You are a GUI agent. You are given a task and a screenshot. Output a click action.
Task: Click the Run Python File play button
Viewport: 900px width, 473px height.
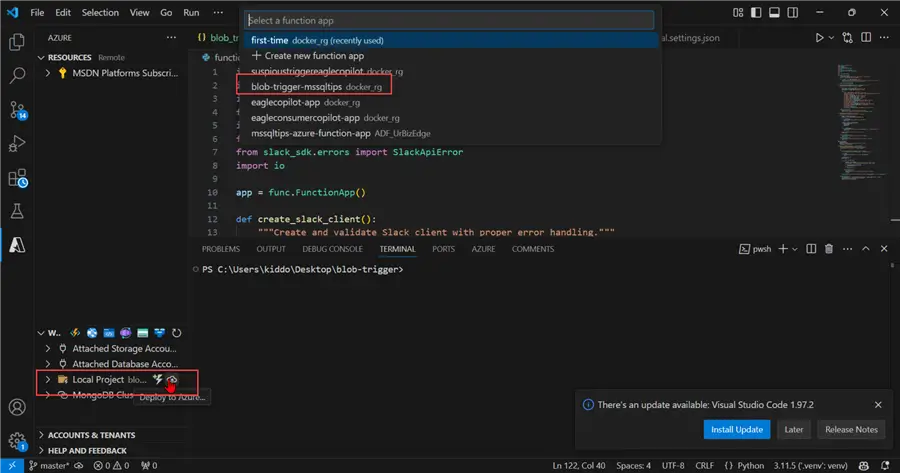point(819,38)
